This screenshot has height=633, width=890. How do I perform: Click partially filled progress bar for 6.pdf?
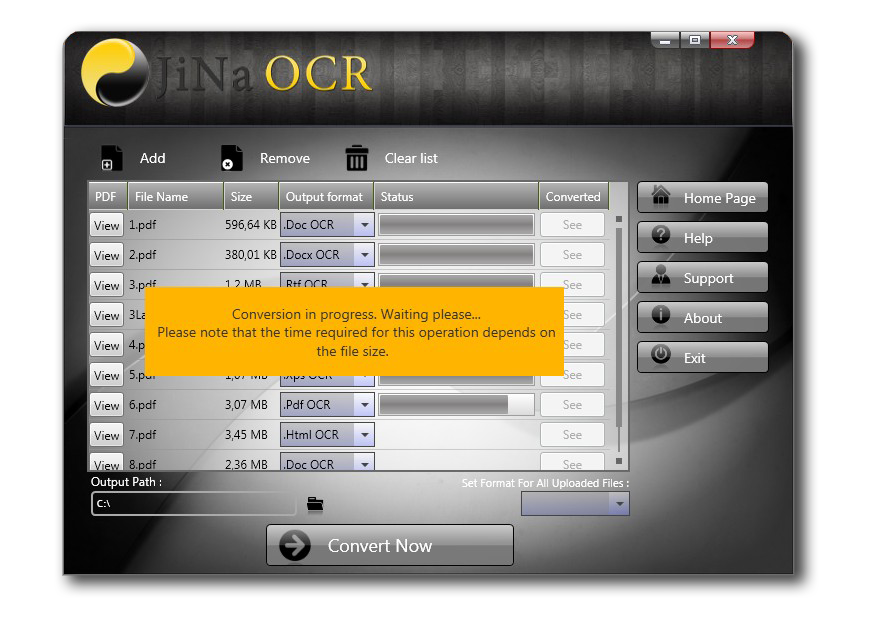tap(456, 405)
